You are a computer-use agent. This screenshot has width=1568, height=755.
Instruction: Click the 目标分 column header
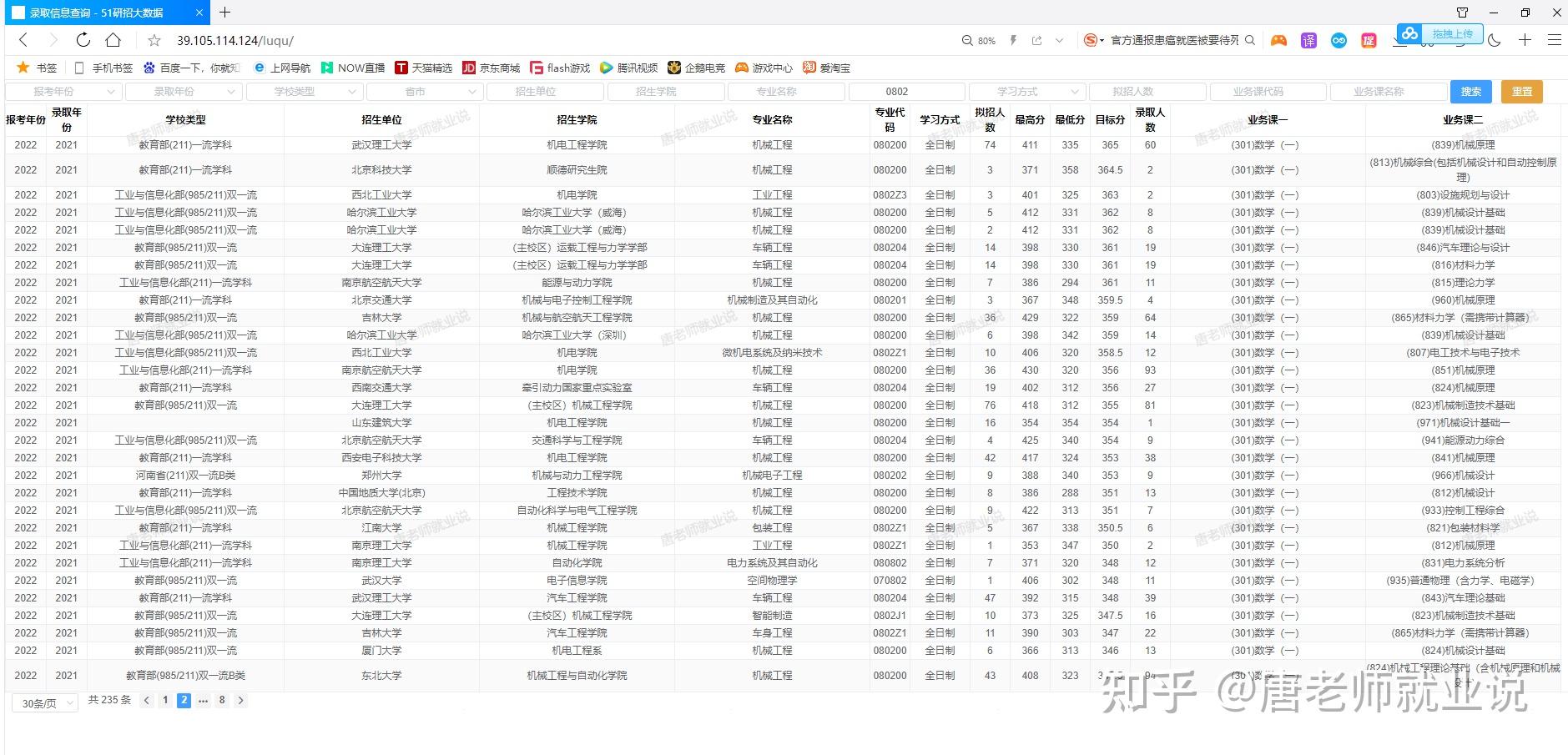coord(1110,120)
